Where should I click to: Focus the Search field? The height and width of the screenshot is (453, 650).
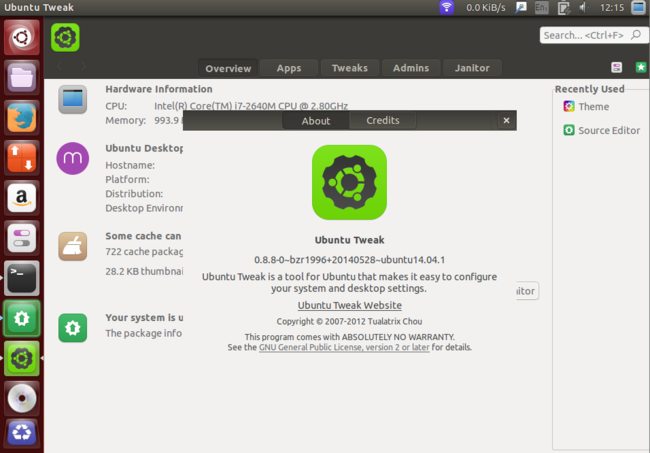point(593,35)
